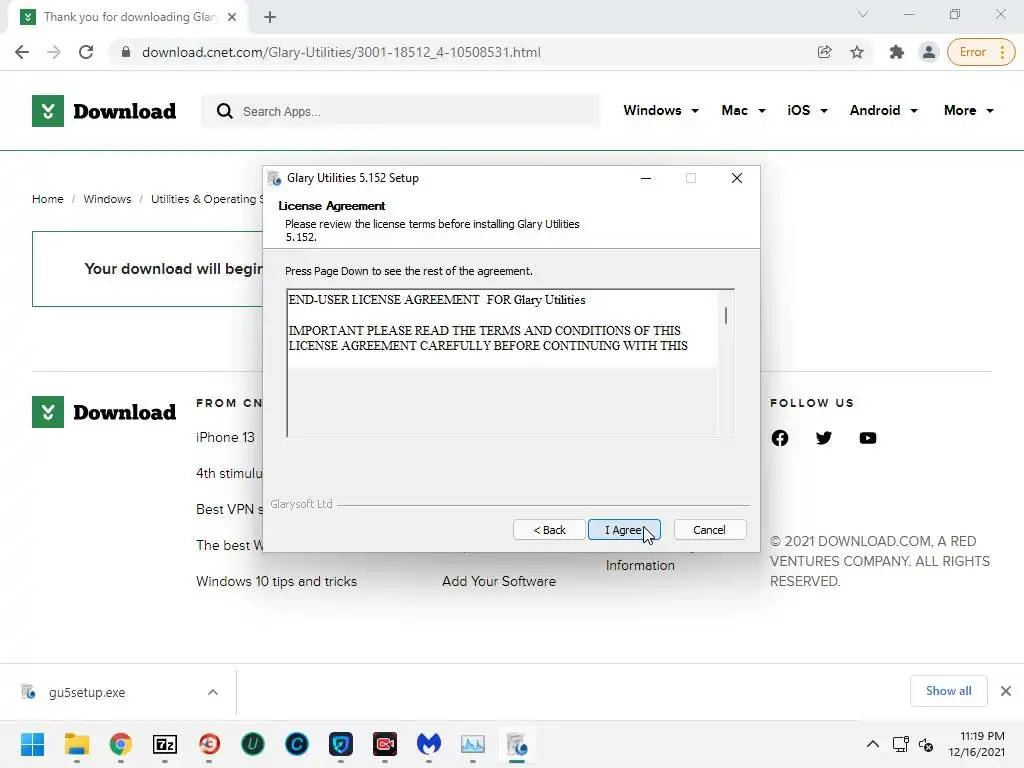Open File Explorer from taskbar
1024x768 pixels.
76,744
